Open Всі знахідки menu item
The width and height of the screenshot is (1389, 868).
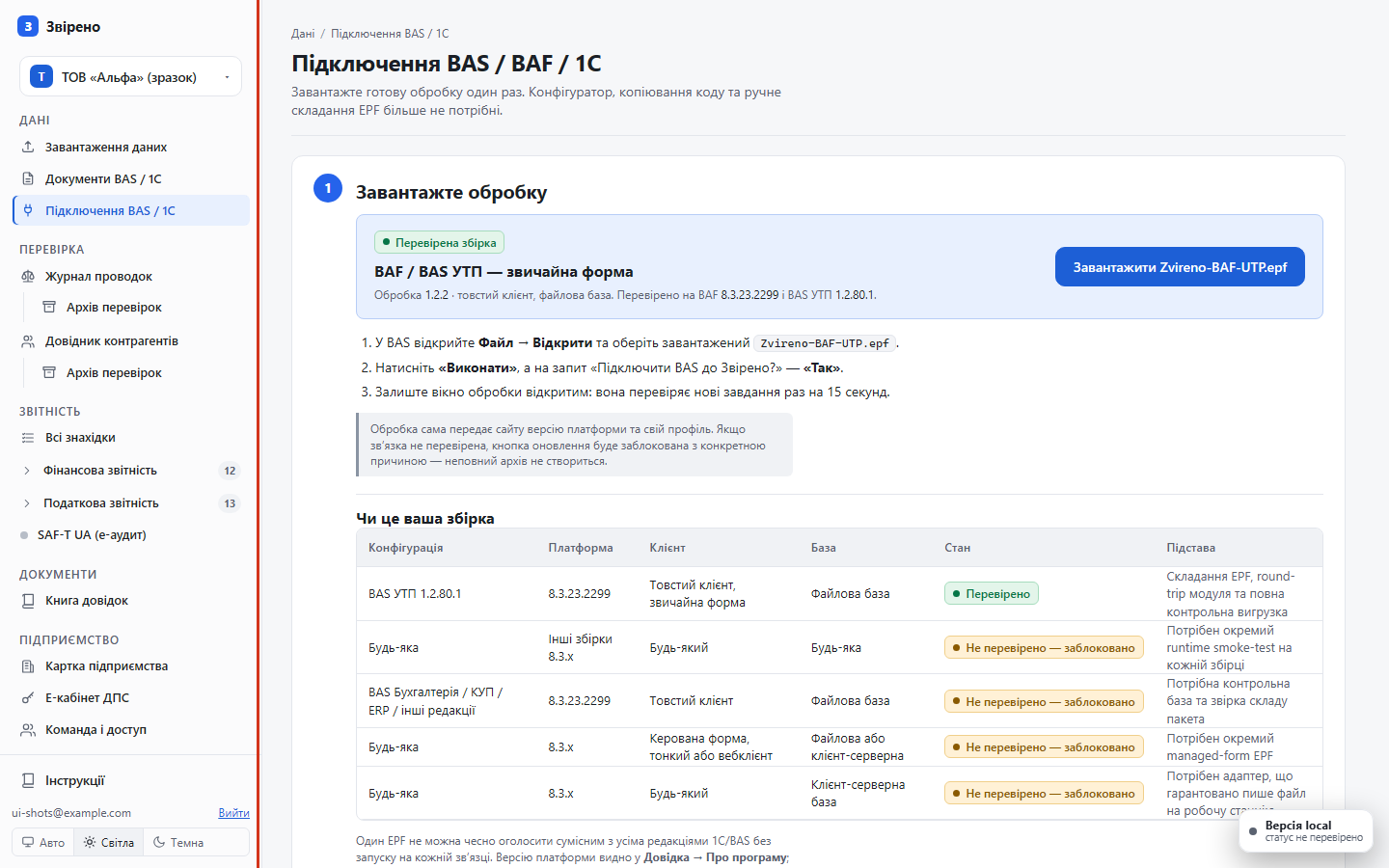pos(131,438)
